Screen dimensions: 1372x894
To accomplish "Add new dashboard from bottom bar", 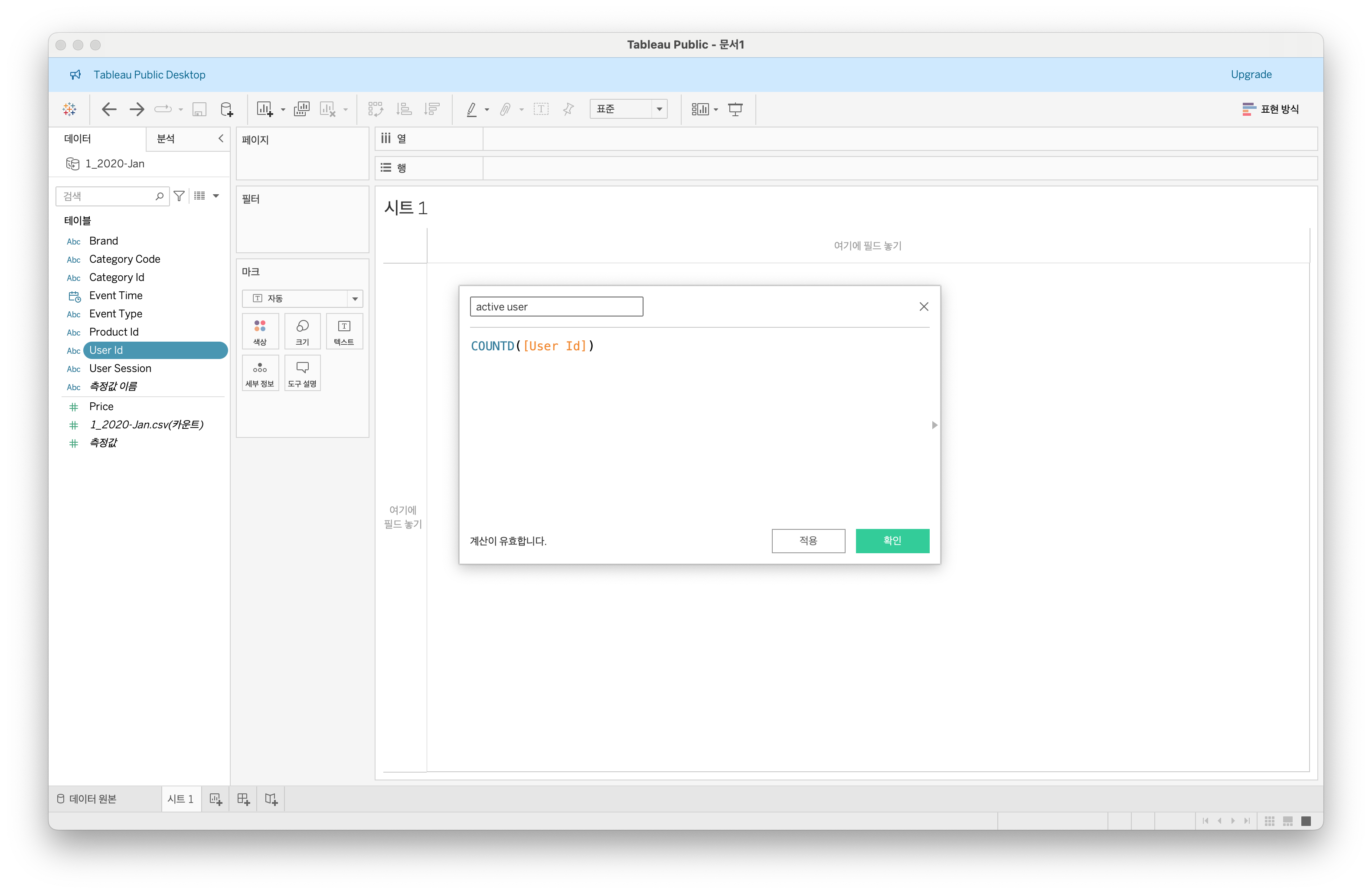I will 243,799.
